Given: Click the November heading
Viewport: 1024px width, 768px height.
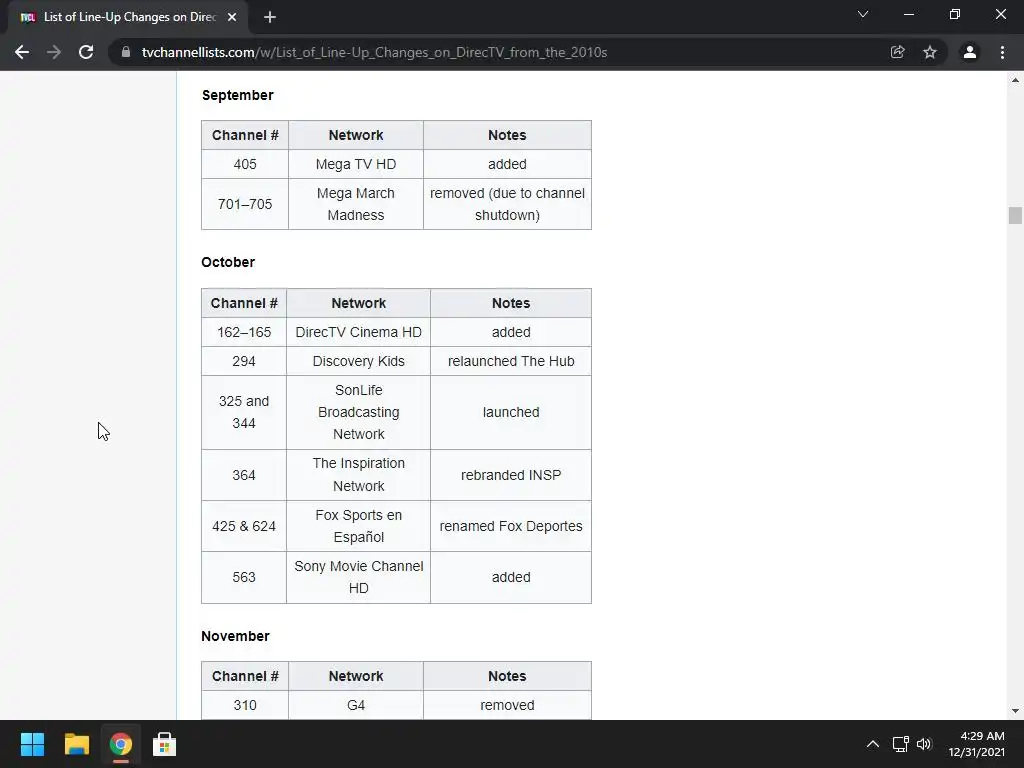Looking at the screenshot, I should coord(235,636).
